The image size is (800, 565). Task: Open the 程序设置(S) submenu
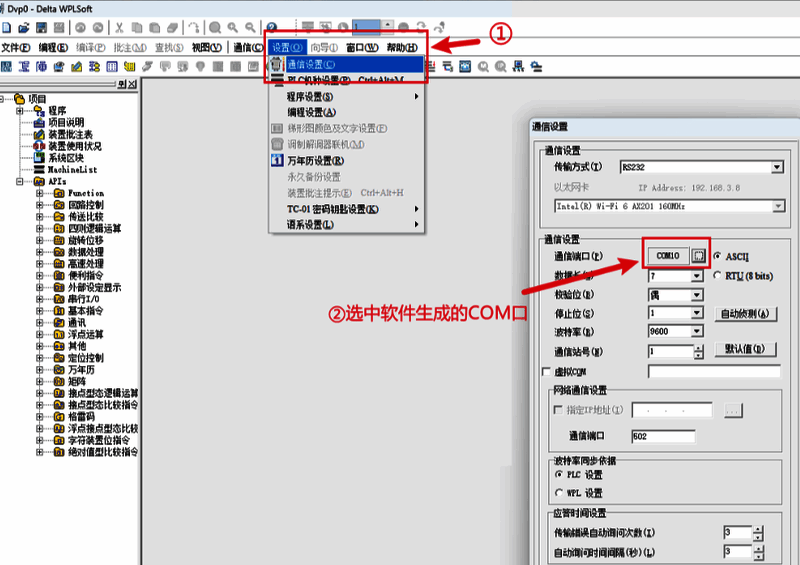tap(346, 96)
